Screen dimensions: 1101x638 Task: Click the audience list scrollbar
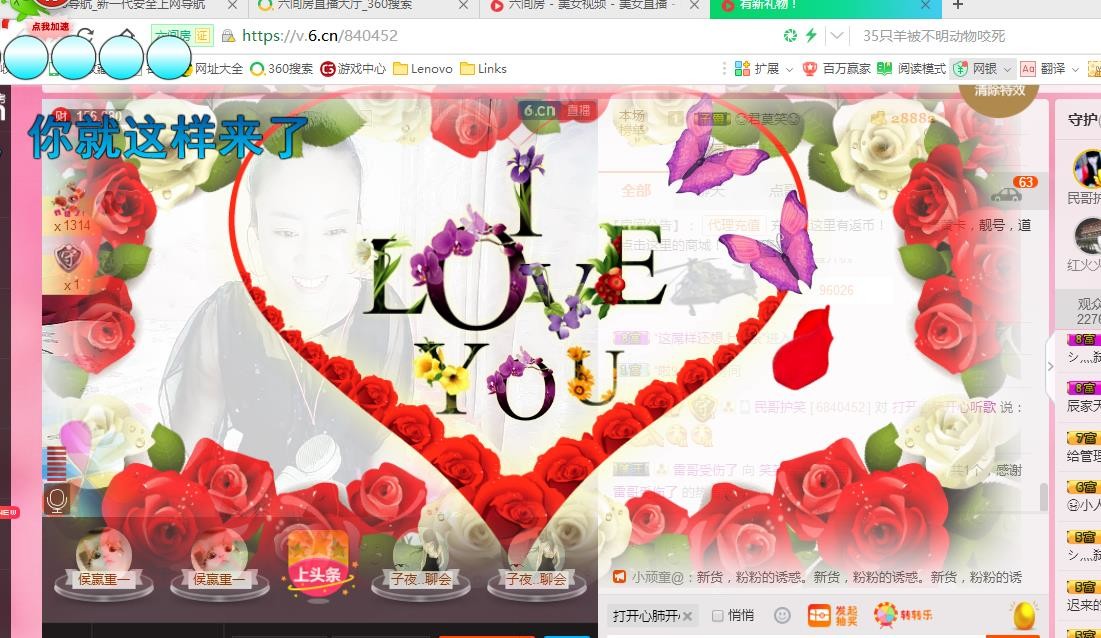[1043, 497]
